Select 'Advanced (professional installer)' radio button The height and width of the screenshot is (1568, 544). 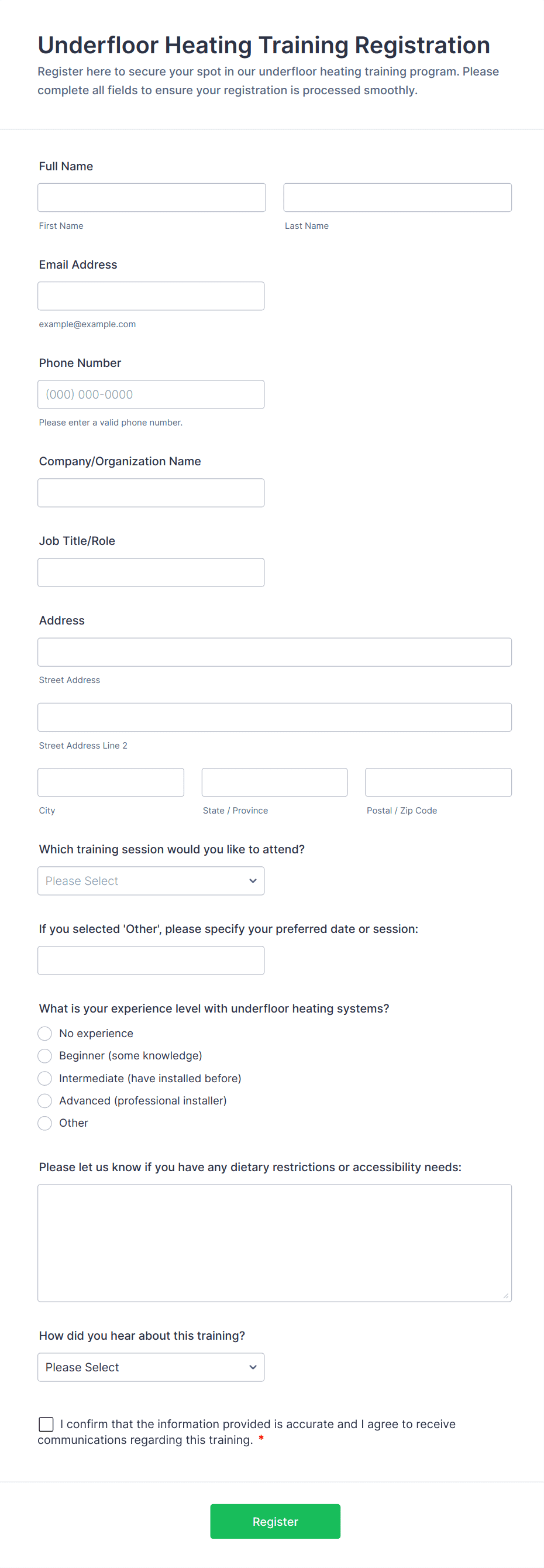(x=45, y=1100)
